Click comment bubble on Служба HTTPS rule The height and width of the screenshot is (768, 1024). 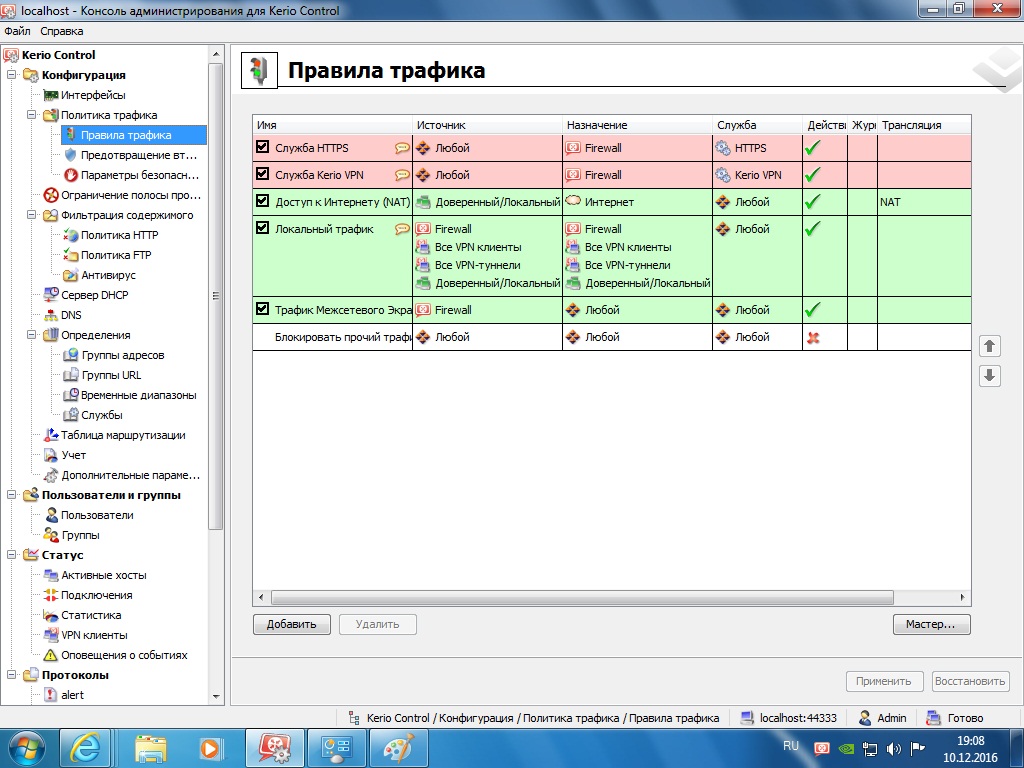[x=402, y=148]
